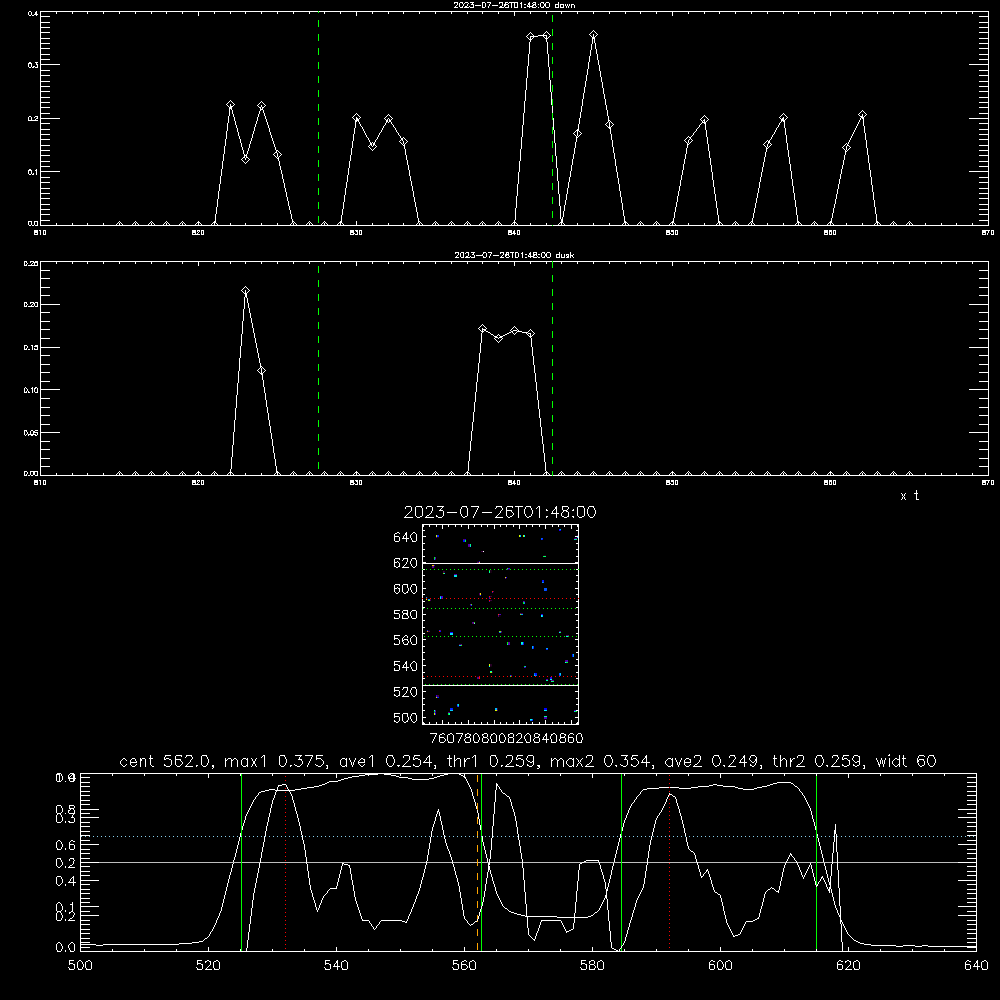The width and height of the screenshot is (1000, 1000).
Task: Click the rightmost solid green vertical line in bottom plot
Action: click(x=816, y=861)
